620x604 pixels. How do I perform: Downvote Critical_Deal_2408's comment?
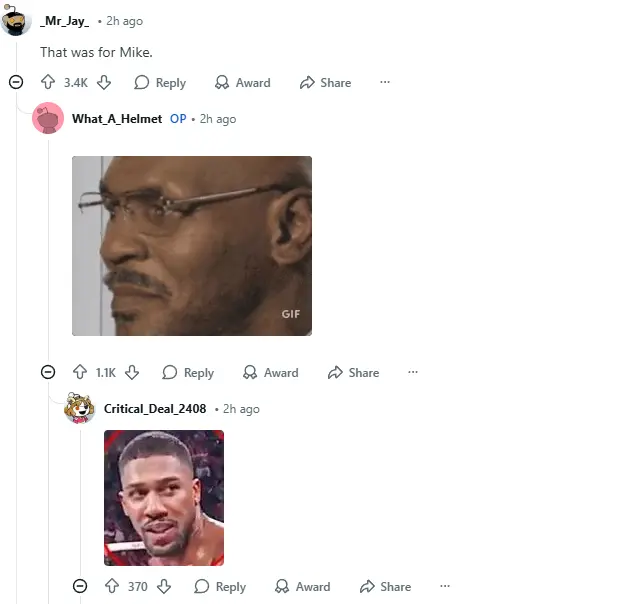click(x=164, y=586)
